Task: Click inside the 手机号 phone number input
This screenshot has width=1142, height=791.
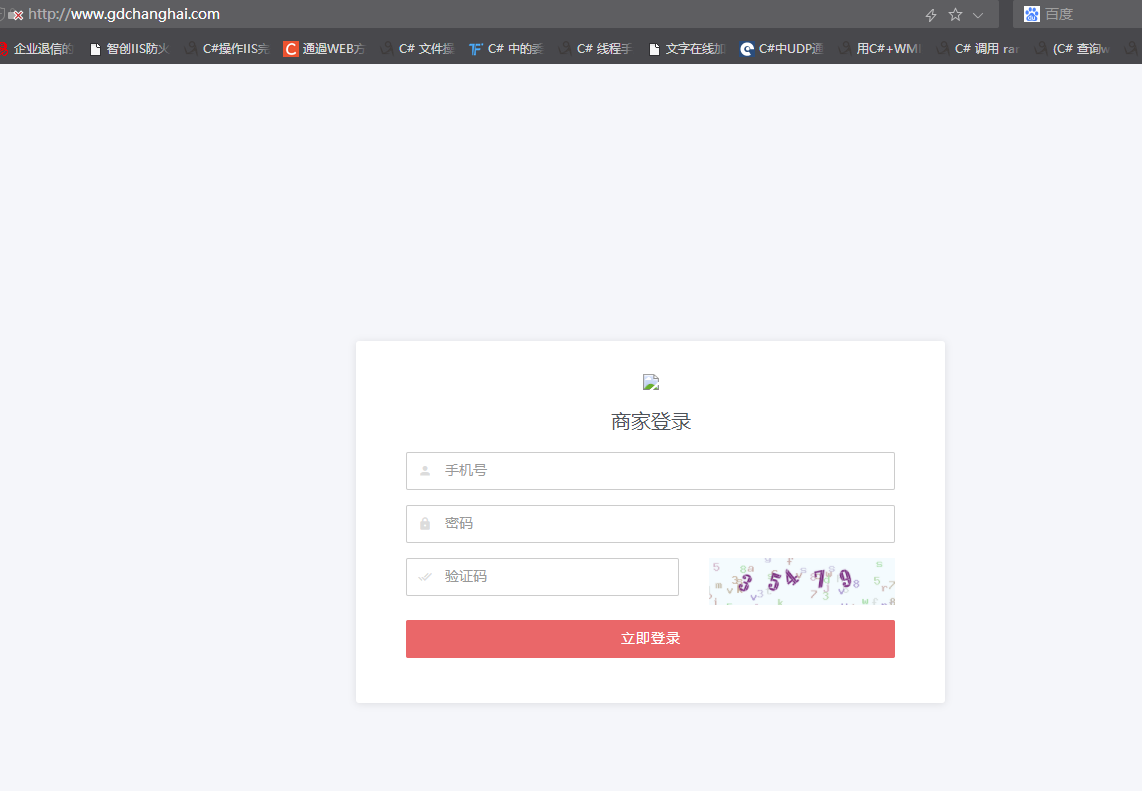Action: (650, 470)
